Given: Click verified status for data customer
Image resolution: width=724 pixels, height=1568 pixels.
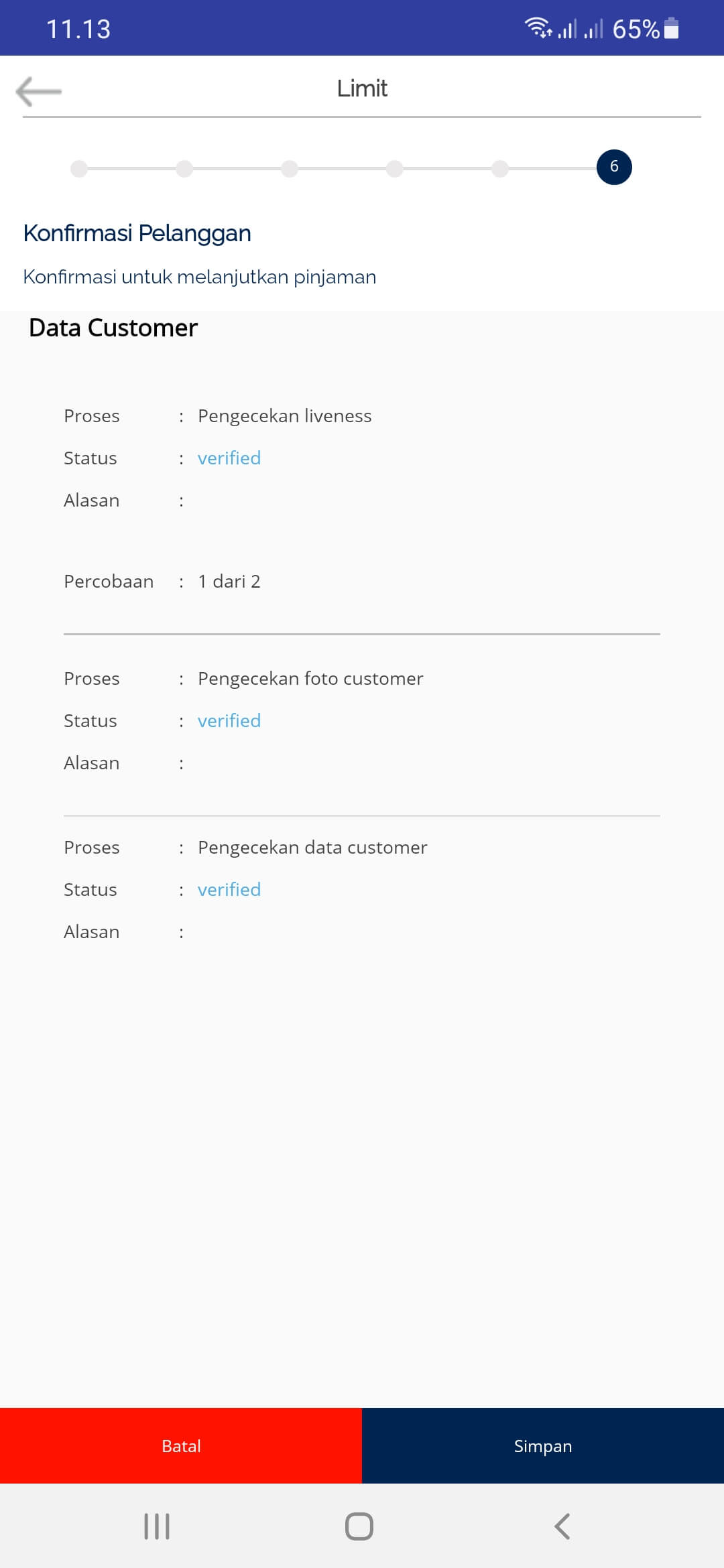Looking at the screenshot, I should pyautogui.click(x=229, y=890).
